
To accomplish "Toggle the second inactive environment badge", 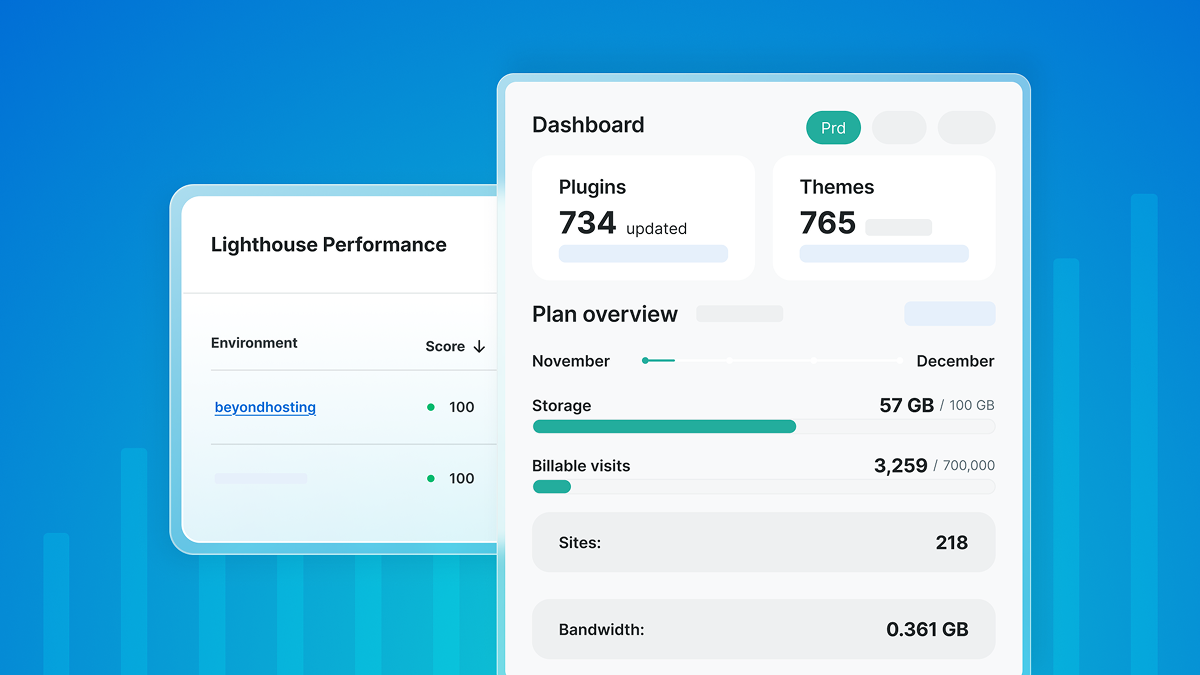I will [965, 127].
